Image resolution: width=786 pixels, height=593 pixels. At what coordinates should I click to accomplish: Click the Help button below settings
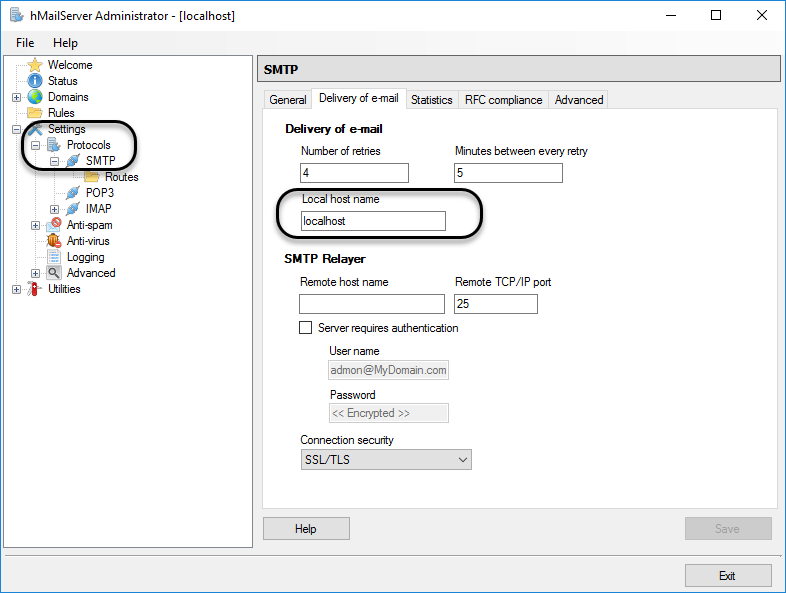[306, 529]
